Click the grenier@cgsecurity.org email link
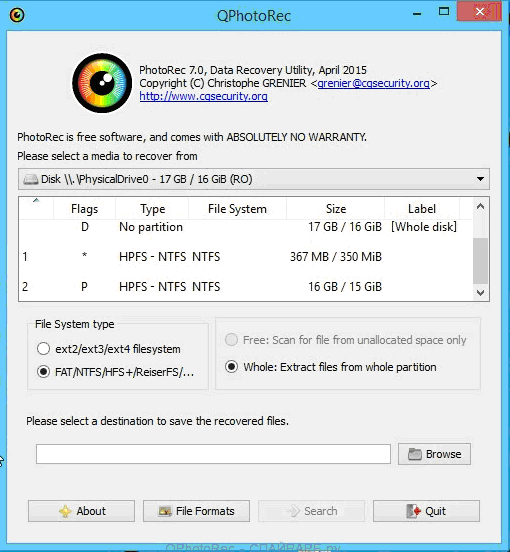Screen dimensions: 510x552 (x=373, y=83)
